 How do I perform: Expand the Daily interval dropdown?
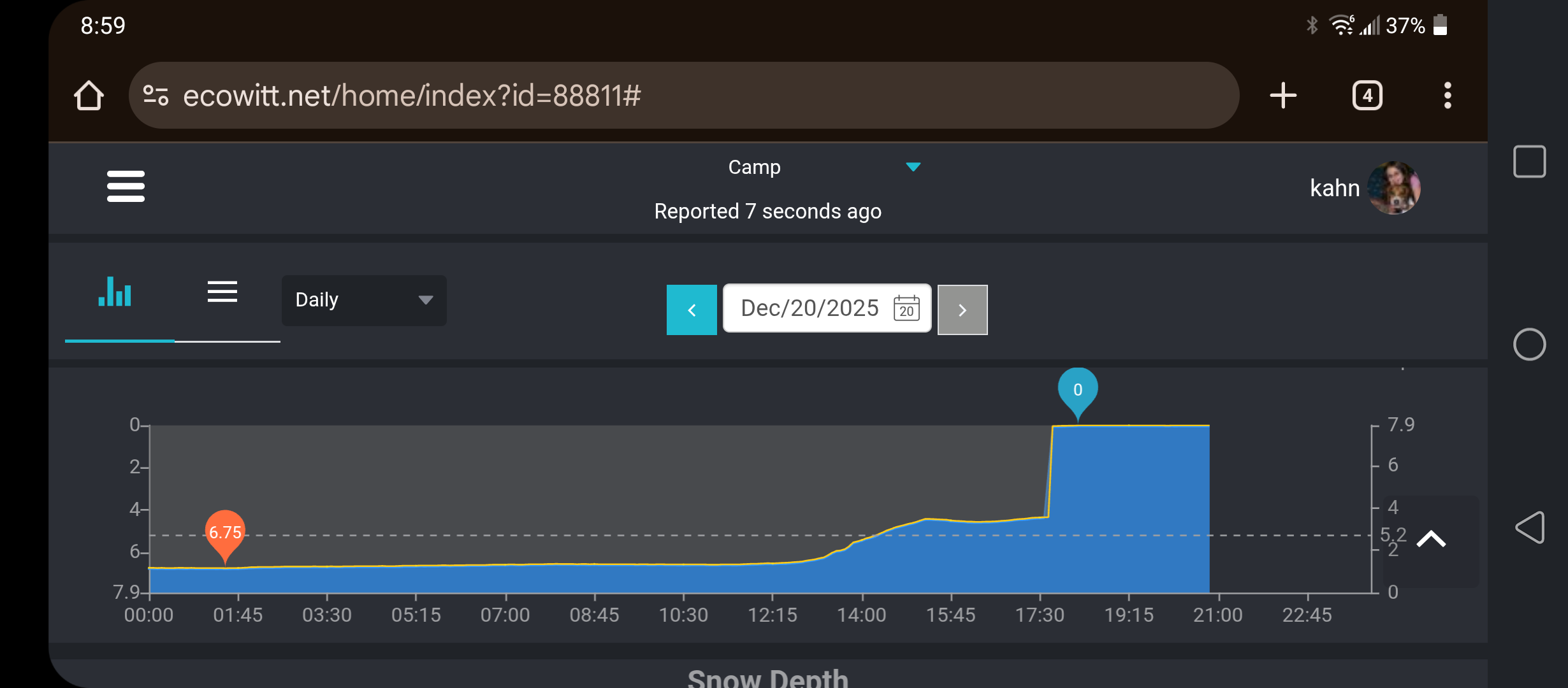[363, 300]
